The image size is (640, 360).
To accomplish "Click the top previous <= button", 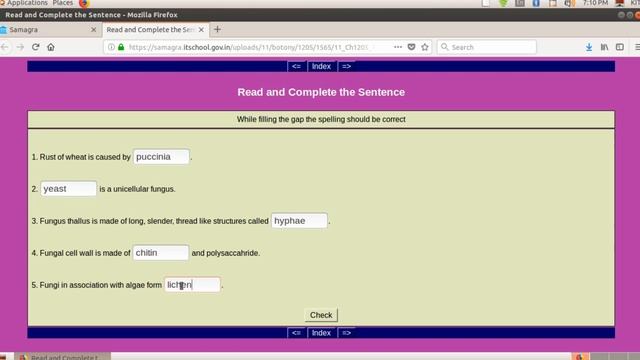I will [296, 66].
